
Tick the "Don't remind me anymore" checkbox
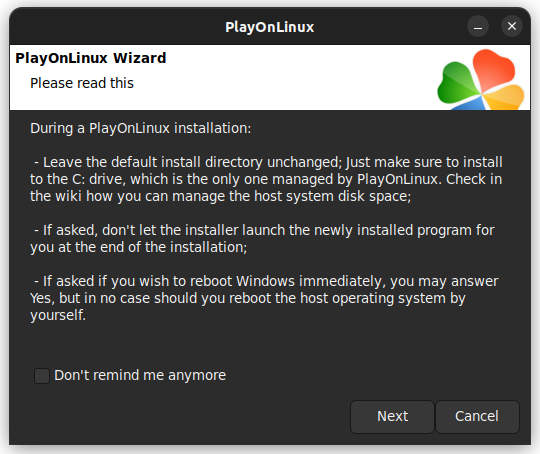(42, 376)
